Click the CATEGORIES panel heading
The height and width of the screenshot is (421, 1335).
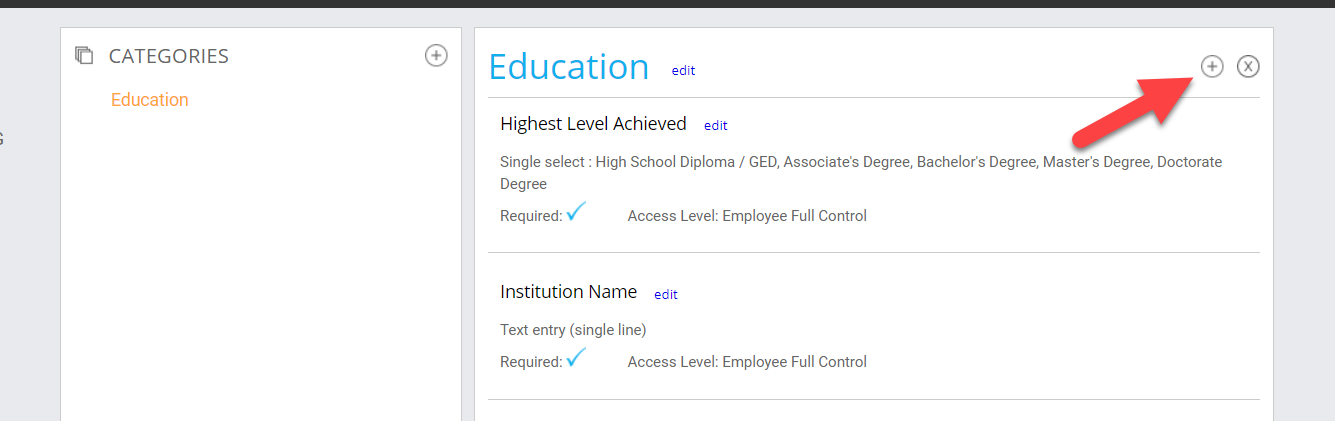click(x=168, y=57)
